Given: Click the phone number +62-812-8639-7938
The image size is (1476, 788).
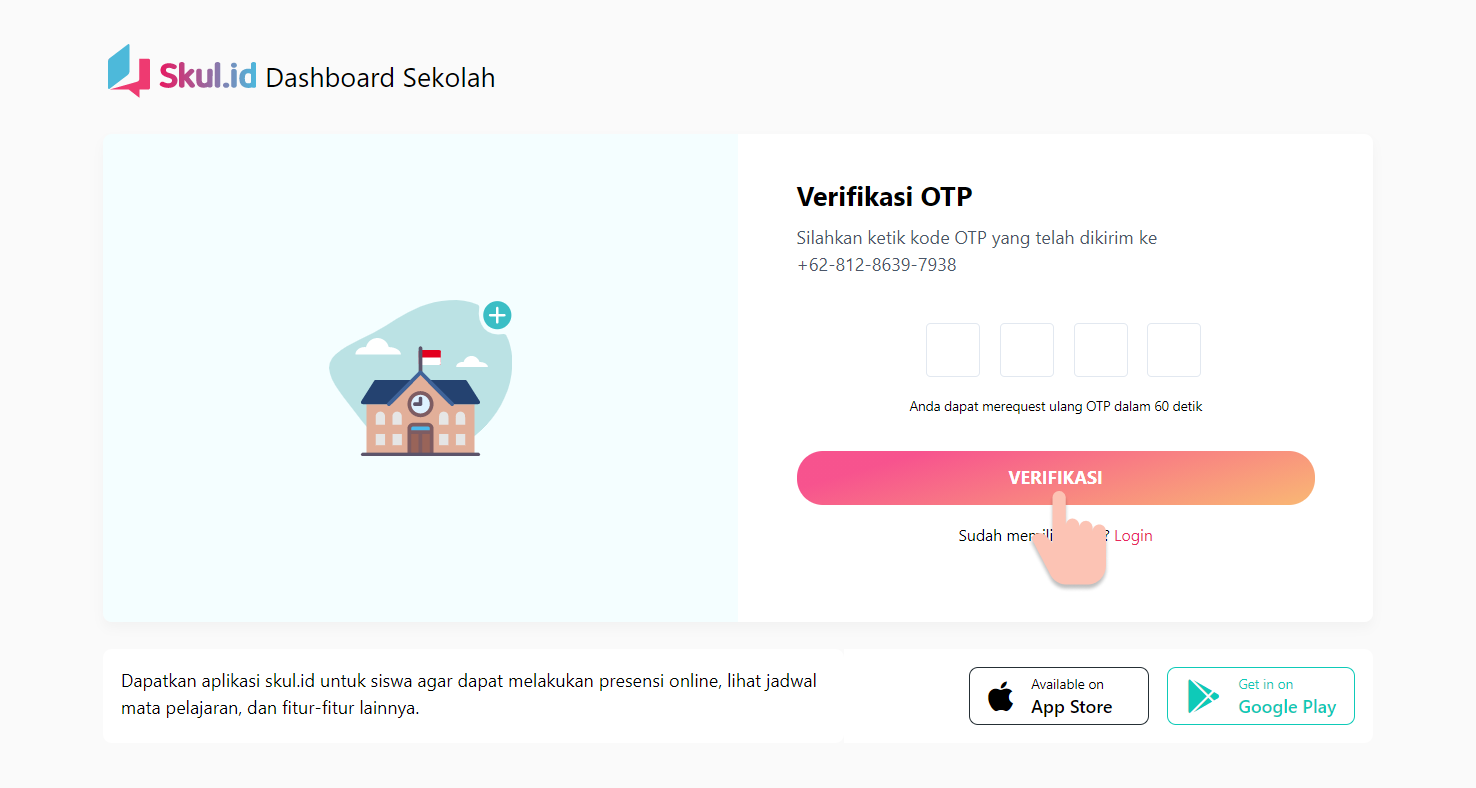Looking at the screenshot, I should tap(876, 265).
